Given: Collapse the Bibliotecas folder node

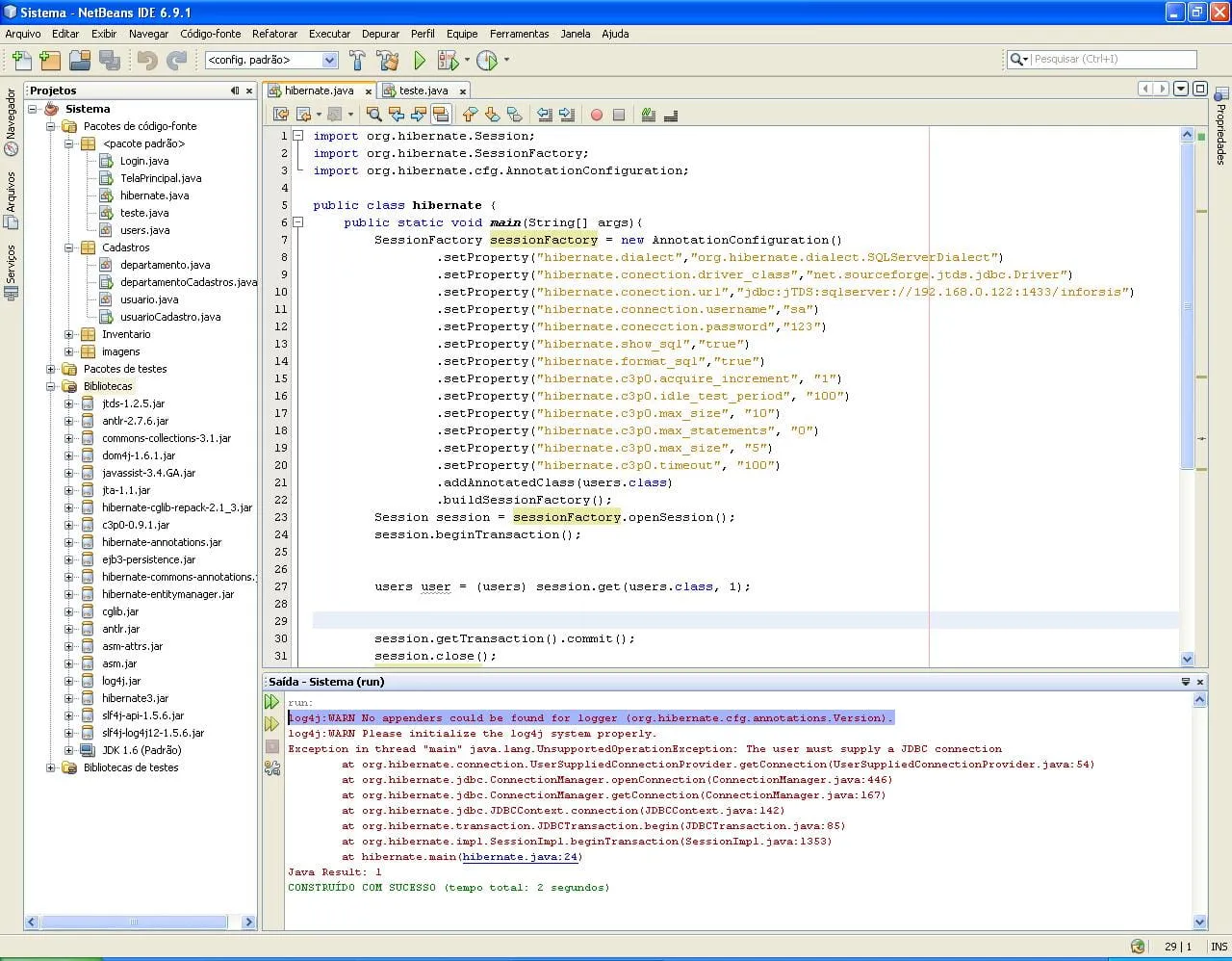Looking at the screenshot, I should [x=51, y=386].
